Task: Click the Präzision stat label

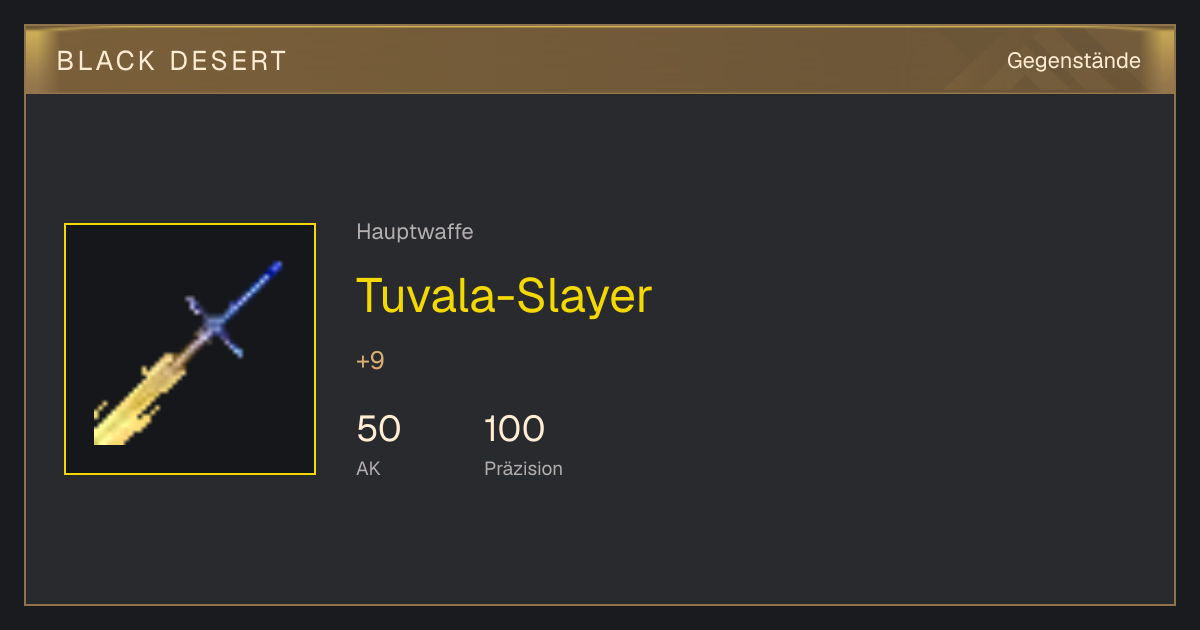Action: click(x=523, y=468)
